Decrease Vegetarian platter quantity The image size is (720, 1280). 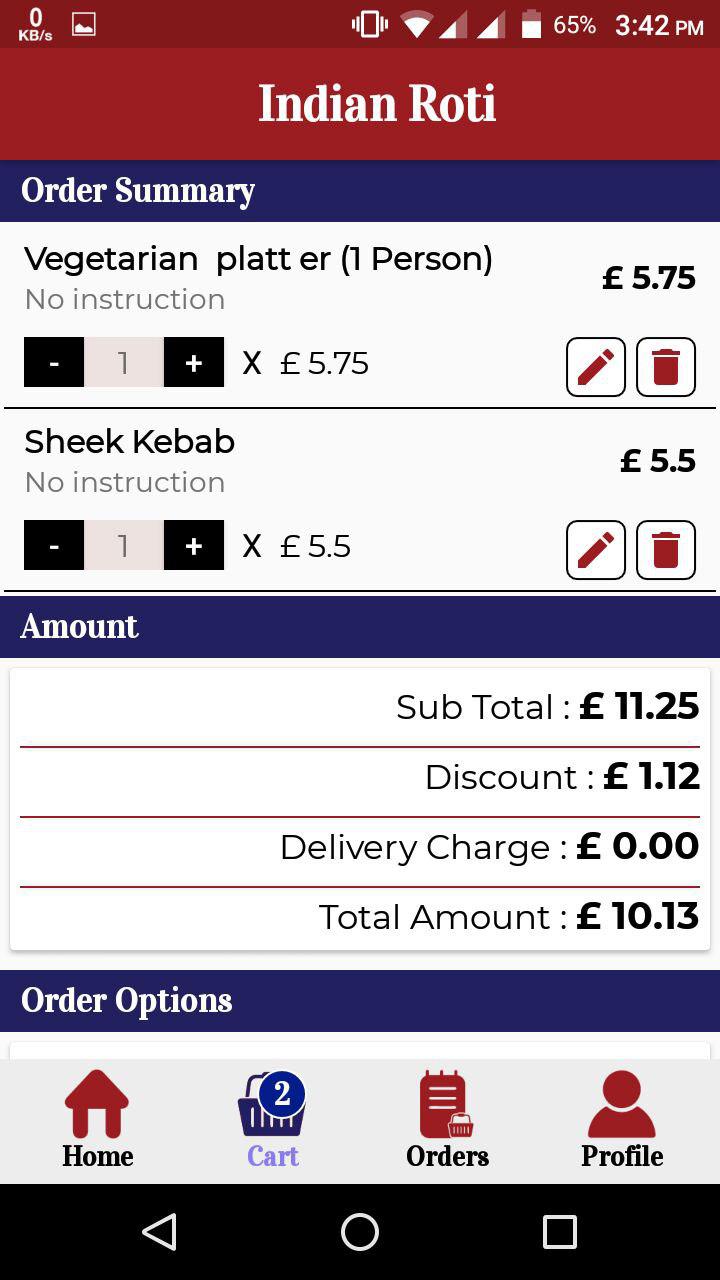[54, 363]
